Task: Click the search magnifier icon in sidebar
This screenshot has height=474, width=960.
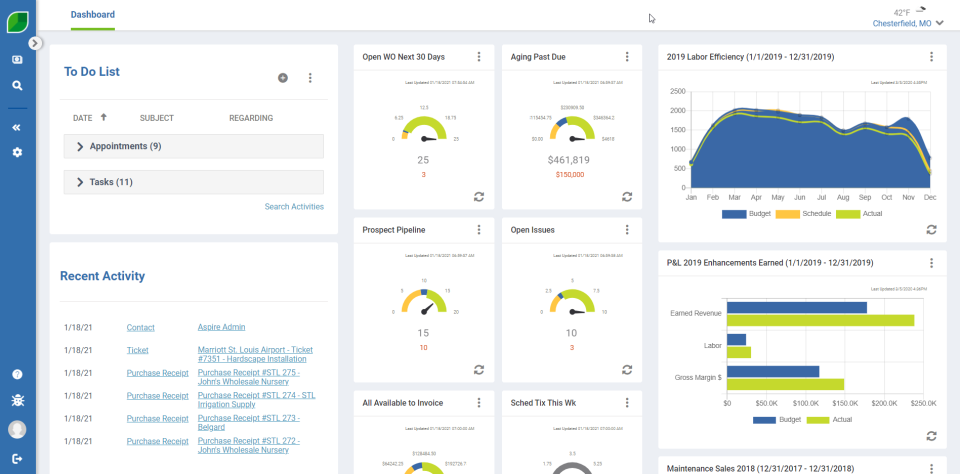Action: pyautogui.click(x=17, y=86)
